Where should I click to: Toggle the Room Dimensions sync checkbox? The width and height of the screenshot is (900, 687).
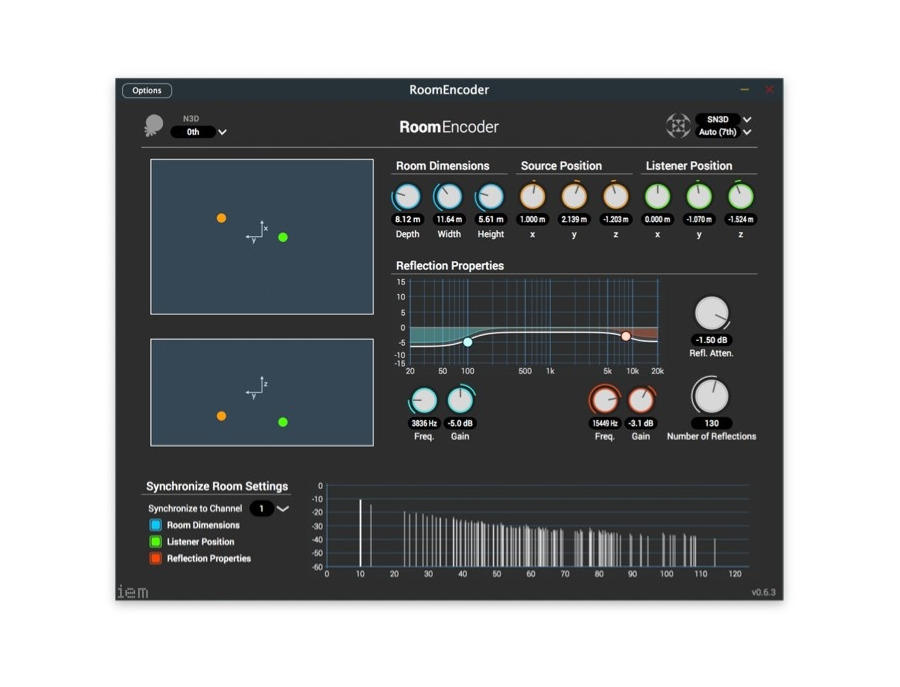[156, 525]
